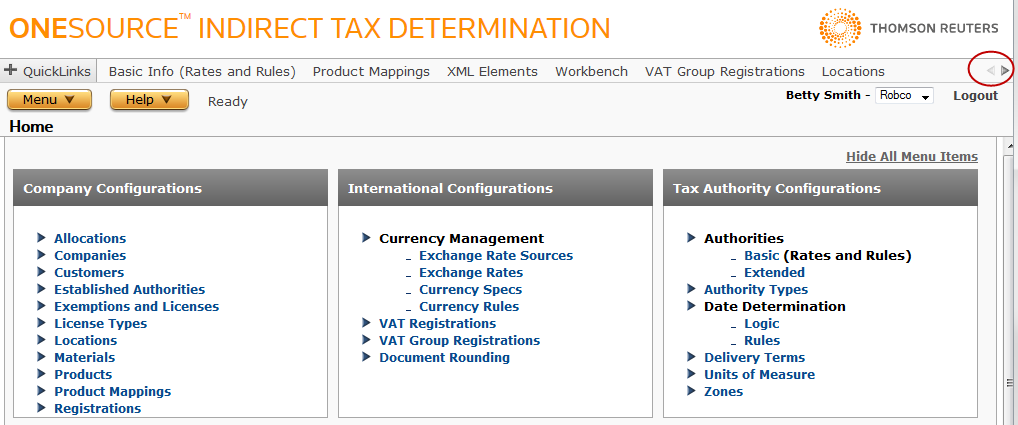Viewport: 1018px width, 425px height.
Task: Click the QuickLinks plus icon
Action: coord(12,71)
